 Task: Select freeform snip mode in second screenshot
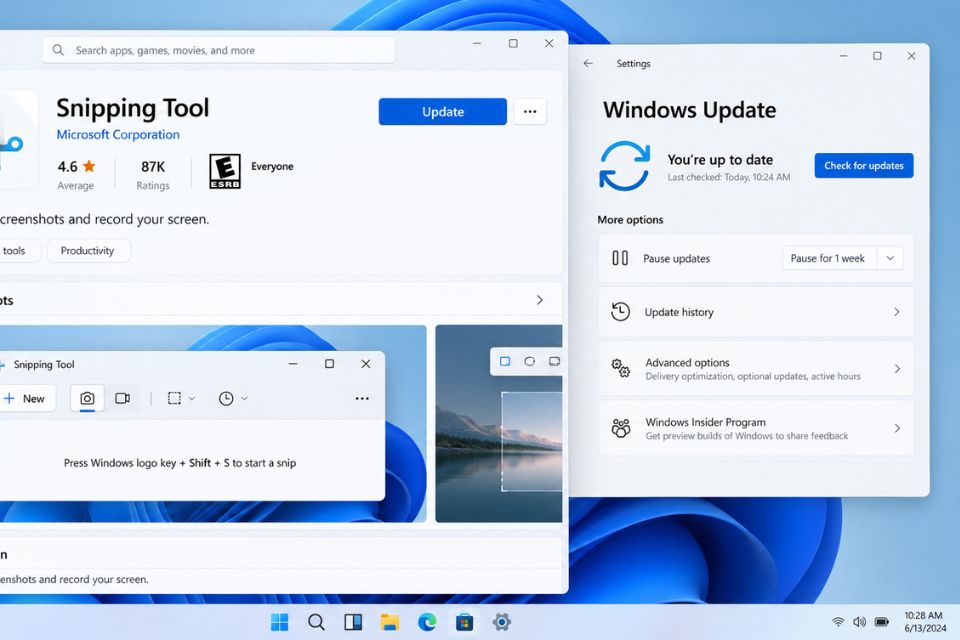coord(530,361)
